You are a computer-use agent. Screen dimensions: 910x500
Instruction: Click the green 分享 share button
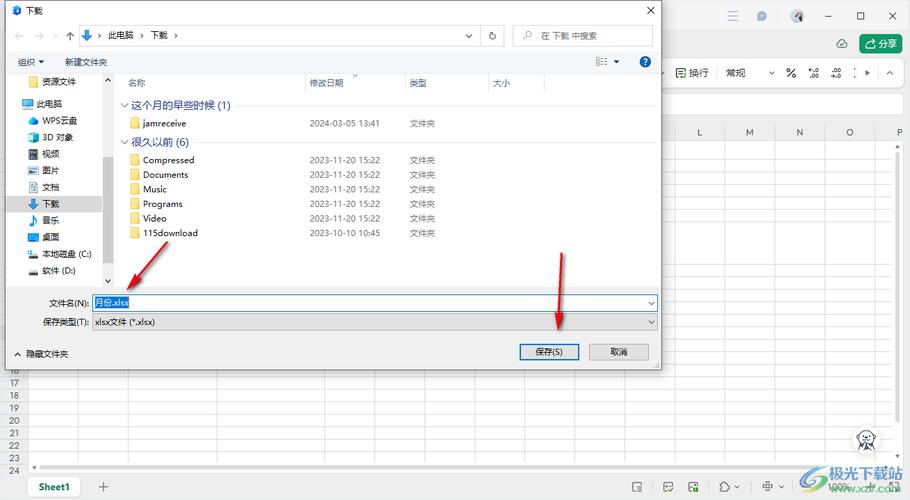point(882,43)
